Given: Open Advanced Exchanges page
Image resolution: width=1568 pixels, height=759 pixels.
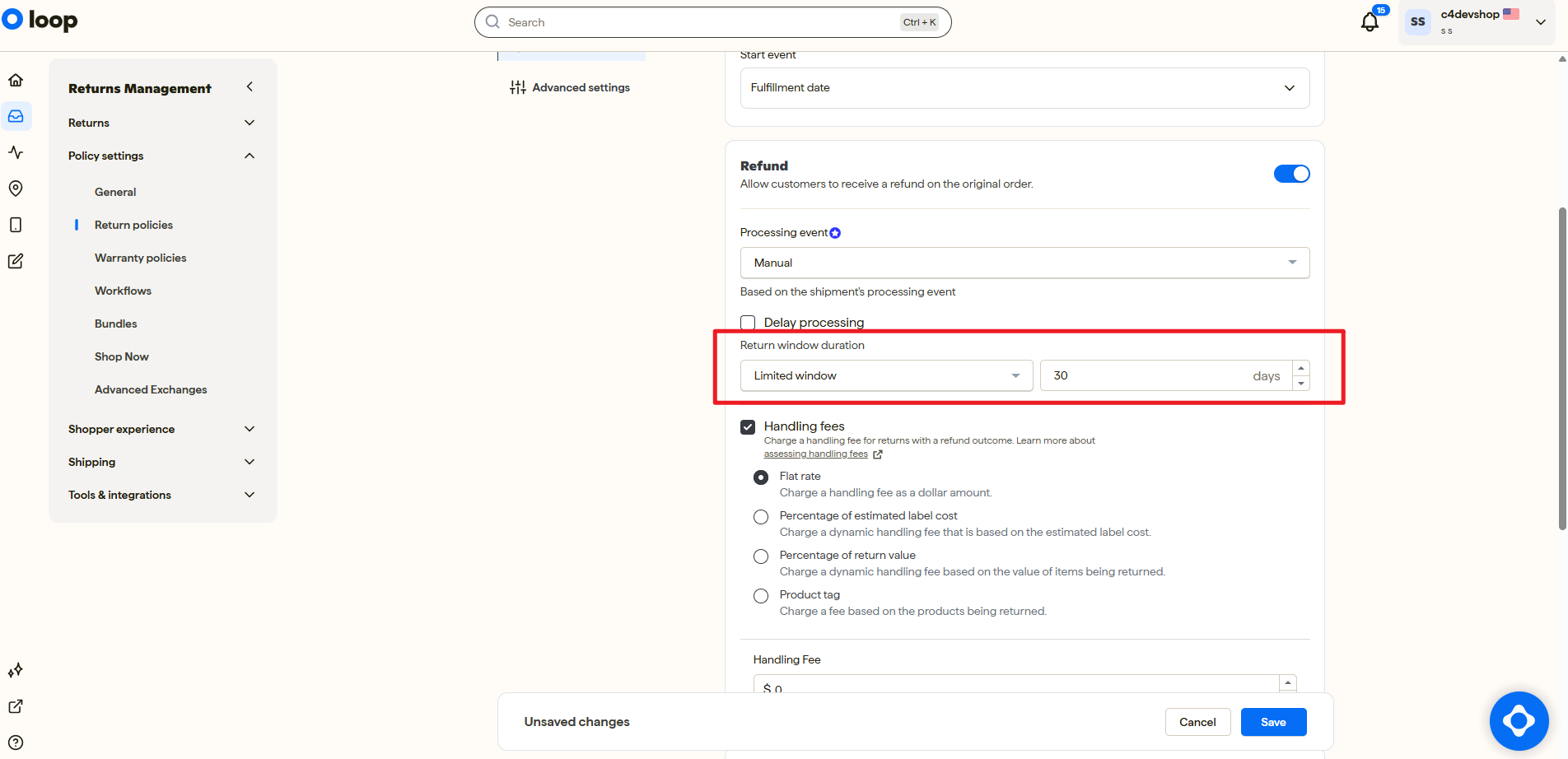Looking at the screenshot, I should (151, 389).
